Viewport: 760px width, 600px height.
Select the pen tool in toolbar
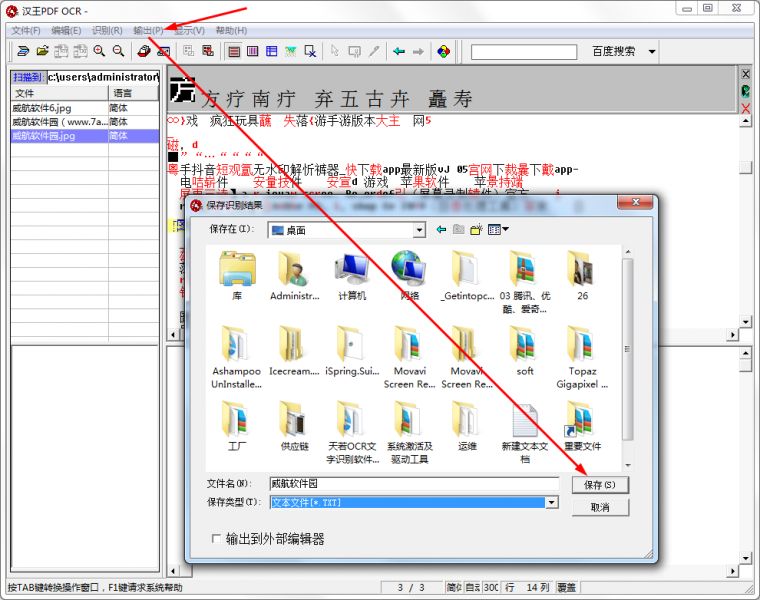tap(374, 51)
